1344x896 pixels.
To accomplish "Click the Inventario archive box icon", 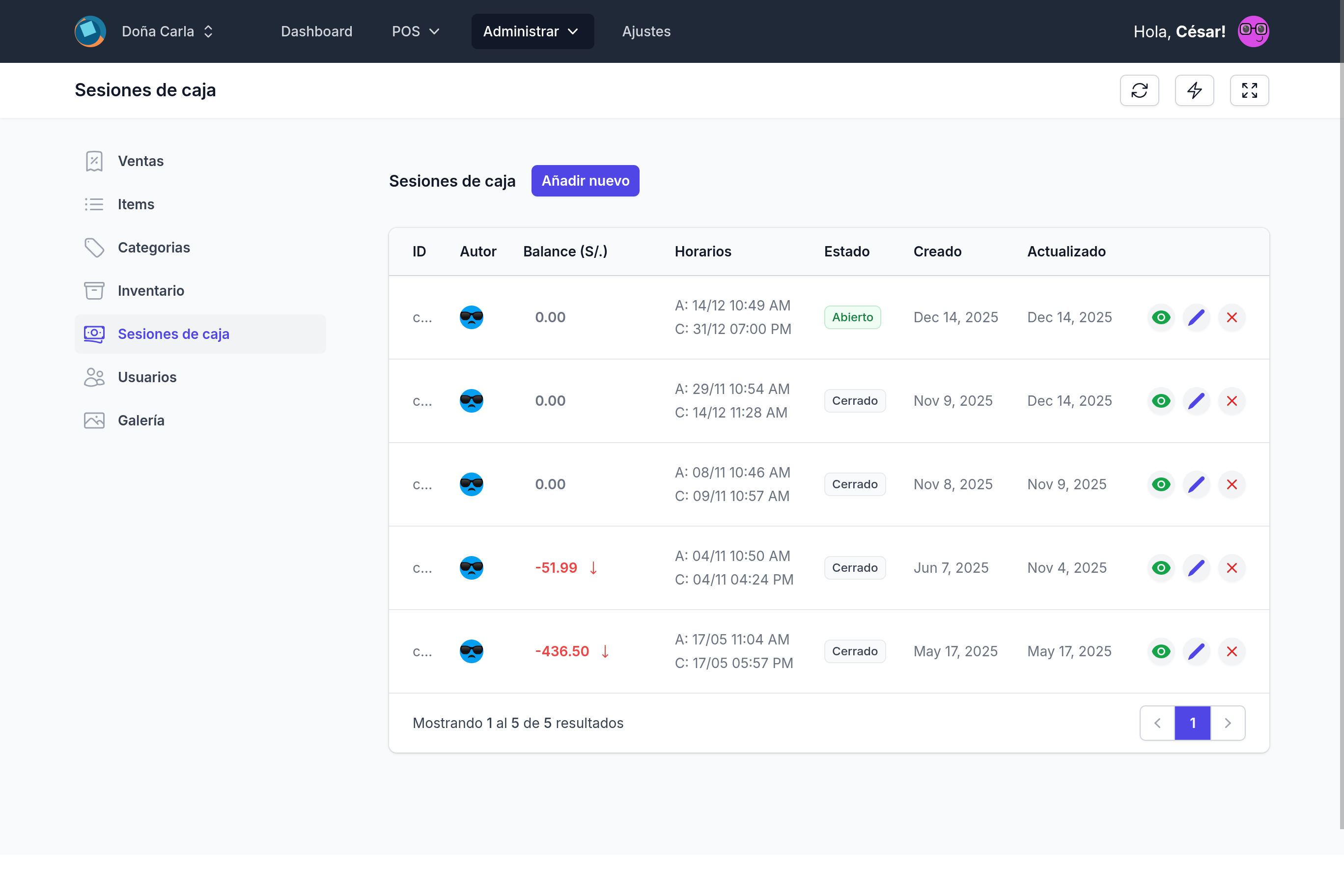I will [94, 290].
